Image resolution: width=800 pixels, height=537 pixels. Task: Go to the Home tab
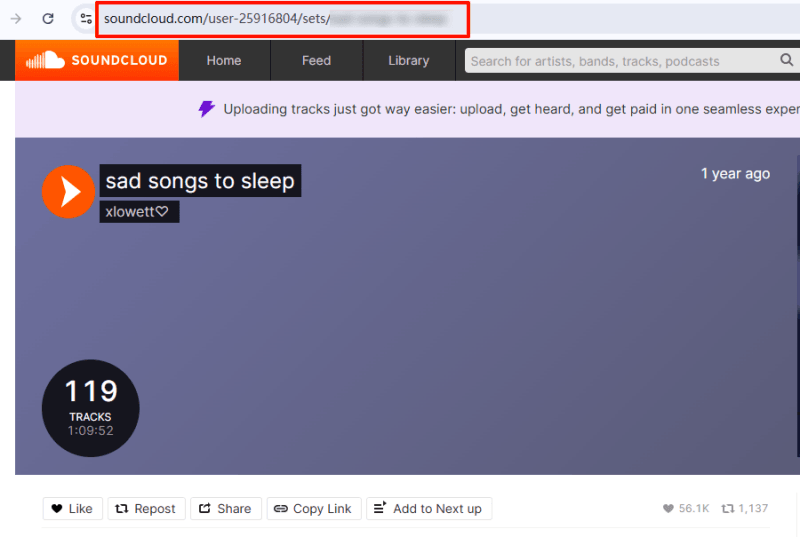click(224, 61)
